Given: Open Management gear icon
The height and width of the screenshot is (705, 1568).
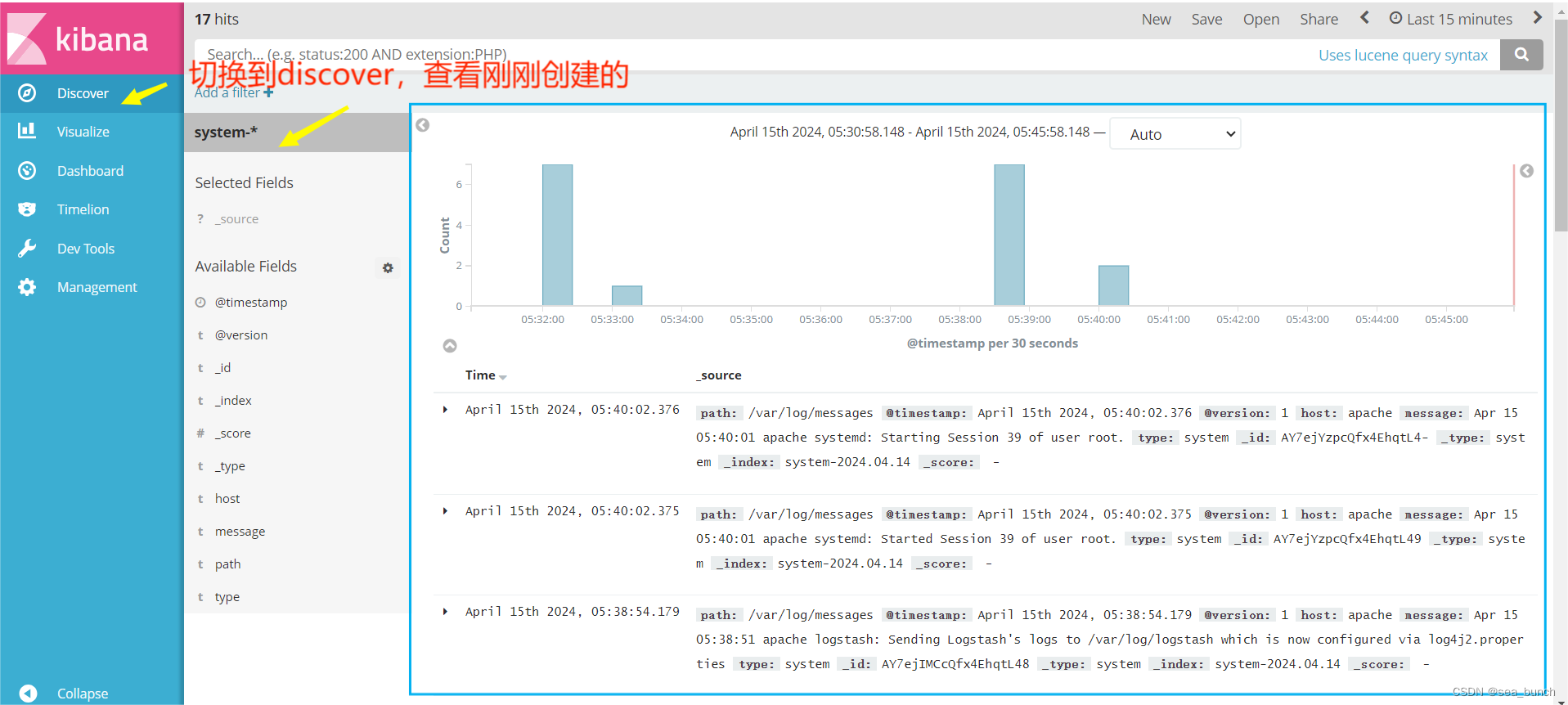Looking at the screenshot, I should coord(27,287).
